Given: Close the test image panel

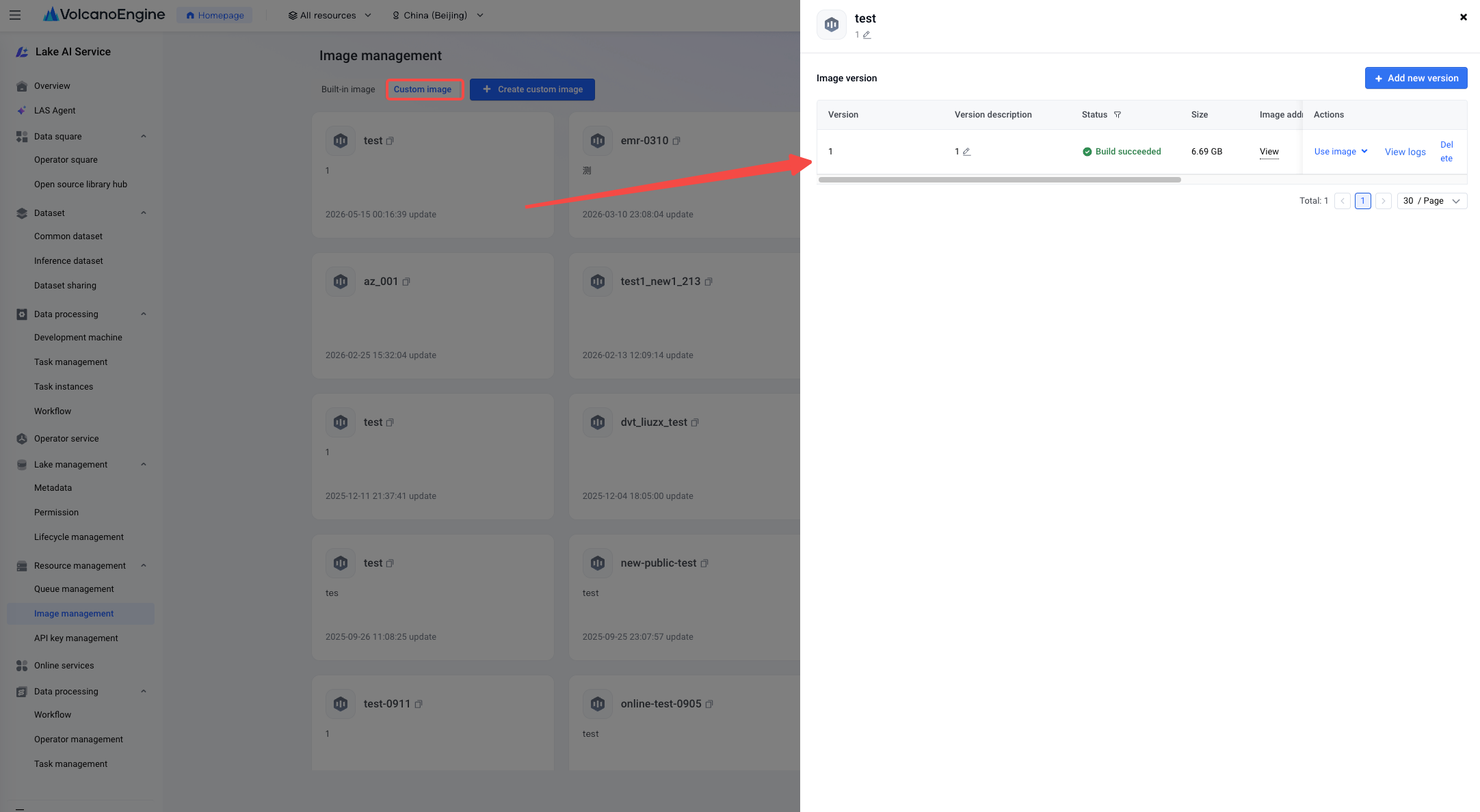Looking at the screenshot, I should coord(1463,17).
